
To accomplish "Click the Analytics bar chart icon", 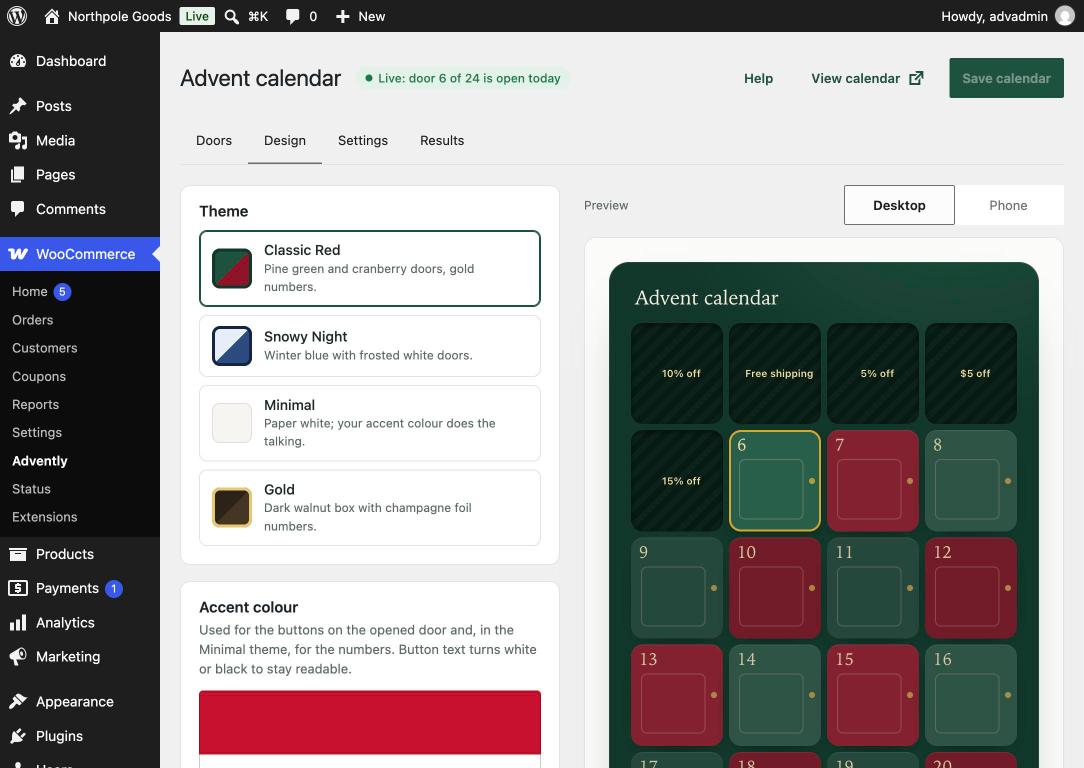I will (18, 623).
